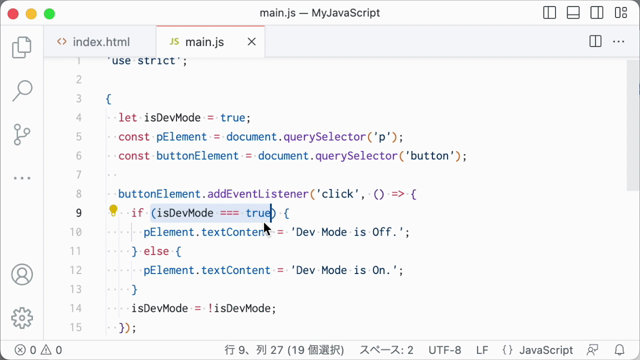Close the main.js tab
This screenshot has width=640, height=360.
click(252, 42)
